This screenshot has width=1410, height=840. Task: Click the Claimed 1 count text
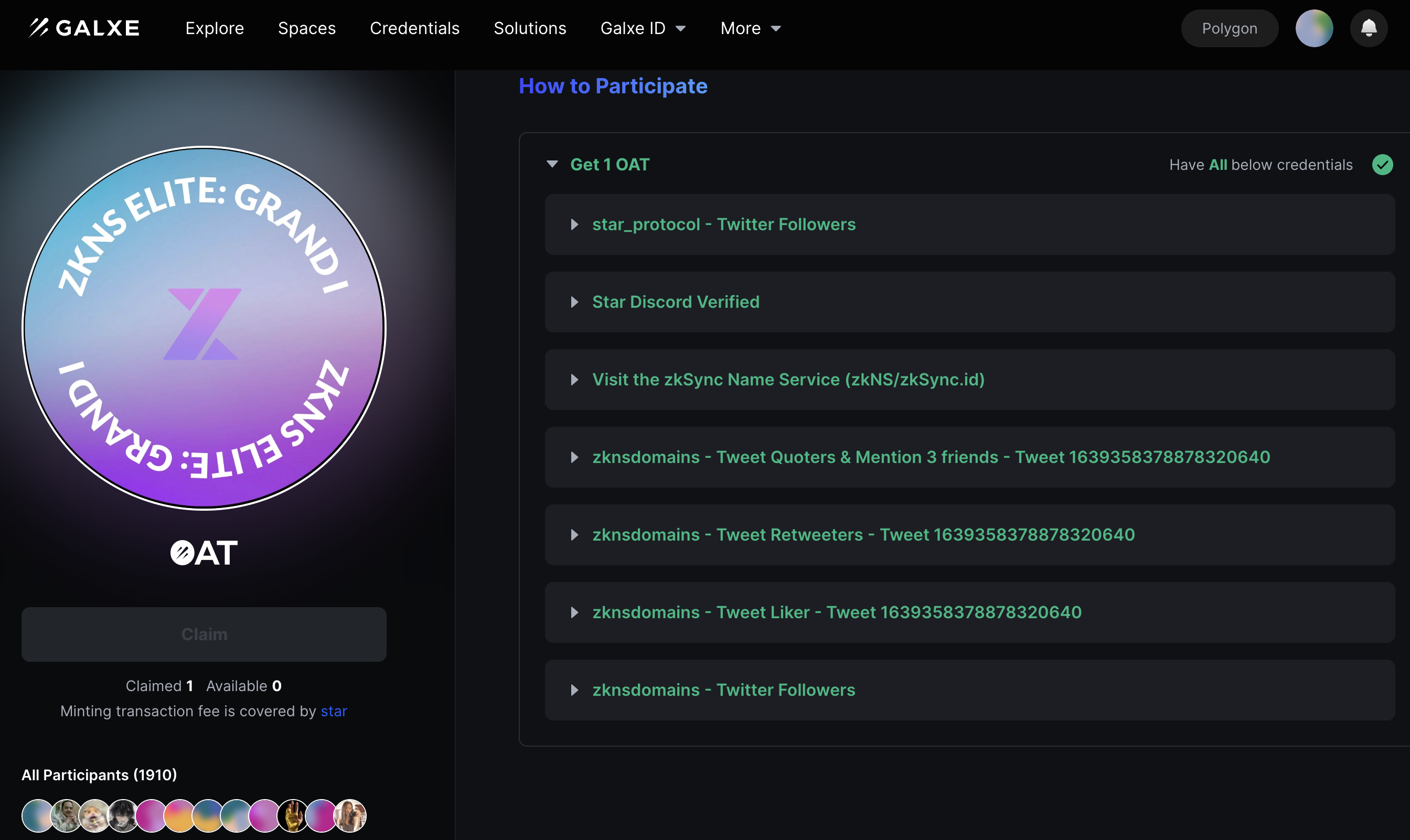click(x=159, y=685)
